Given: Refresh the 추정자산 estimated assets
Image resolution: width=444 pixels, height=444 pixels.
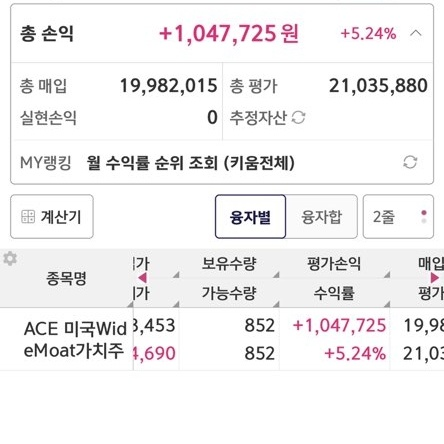Looking at the screenshot, I should pyautogui.click(x=298, y=117).
